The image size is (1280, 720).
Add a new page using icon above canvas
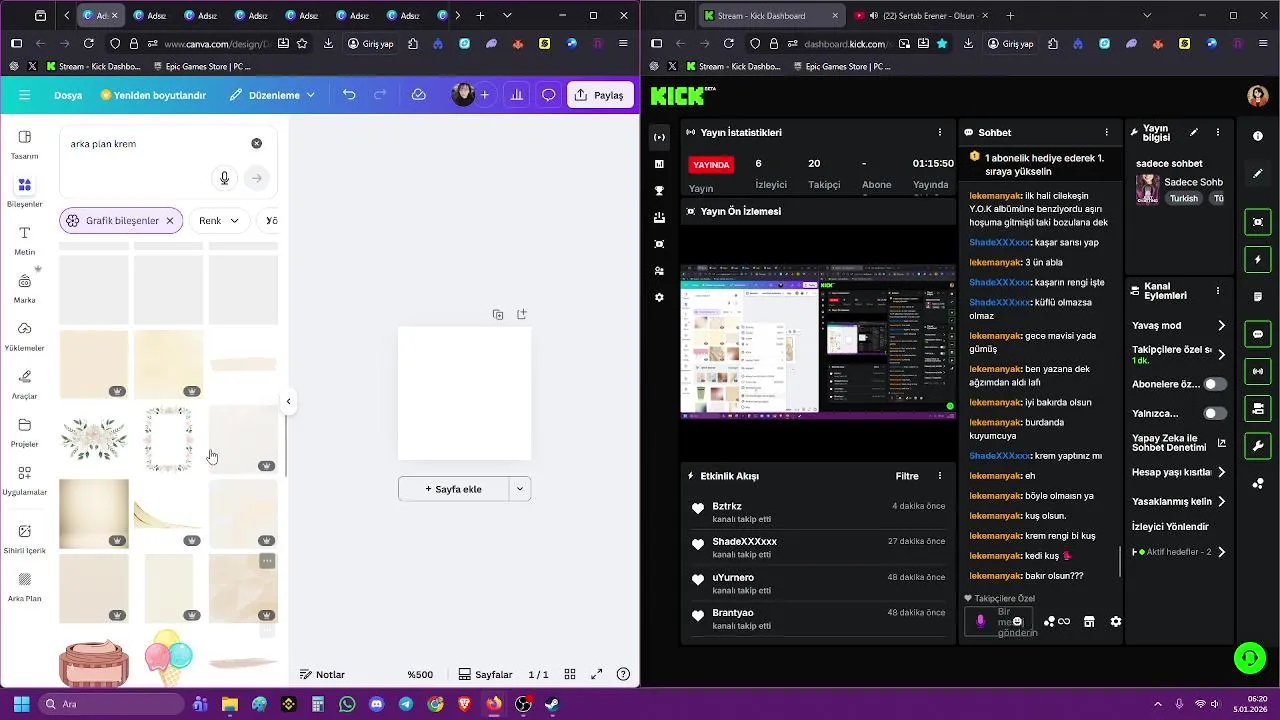pos(522,314)
